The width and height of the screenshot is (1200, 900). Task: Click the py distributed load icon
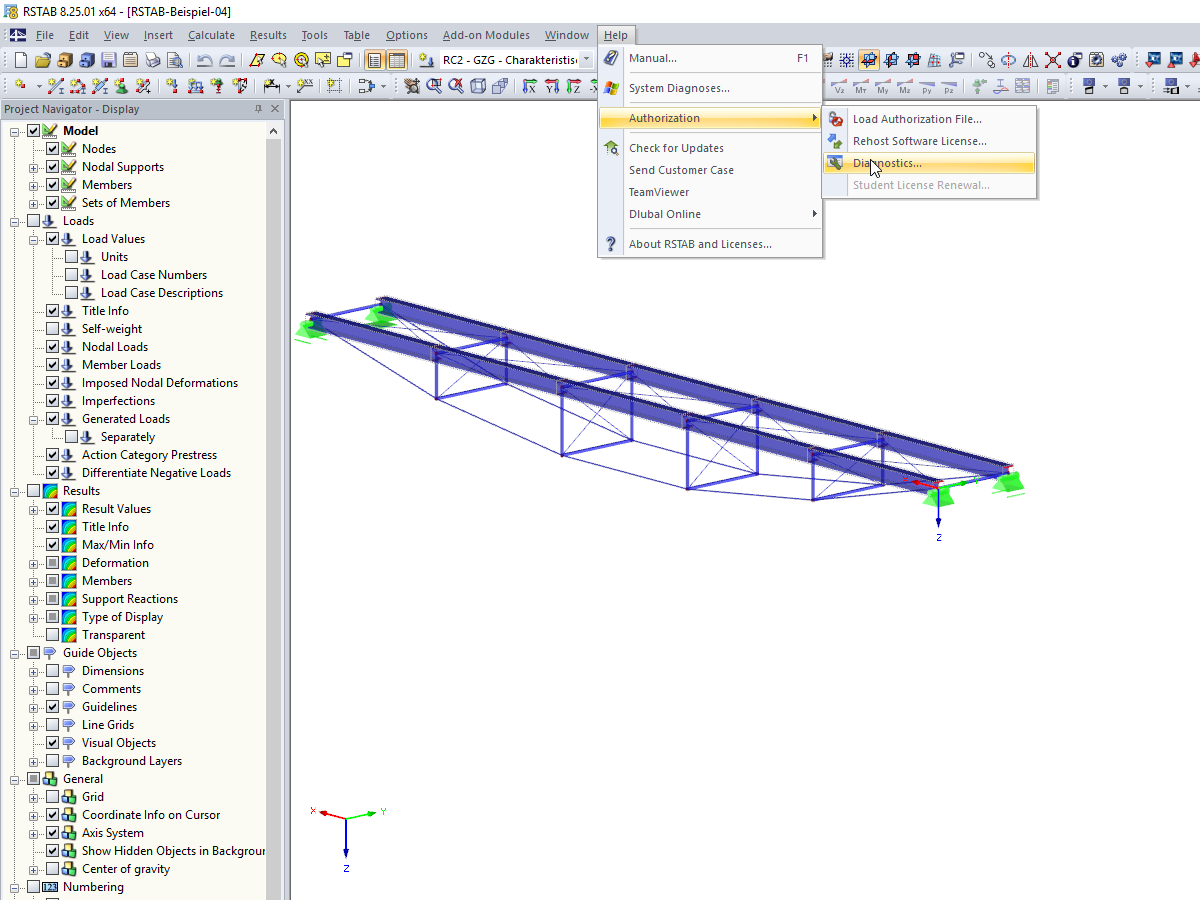[927, 86]
